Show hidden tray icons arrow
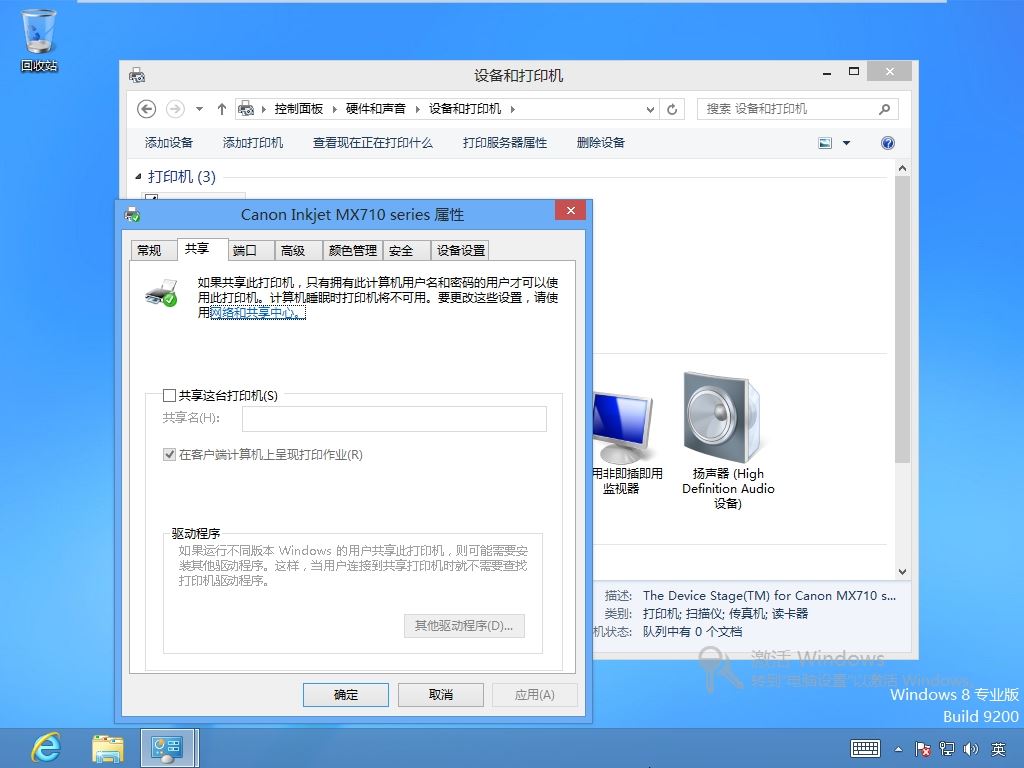Viewport: 1024px width, 768px height. [x=899, y=749]
